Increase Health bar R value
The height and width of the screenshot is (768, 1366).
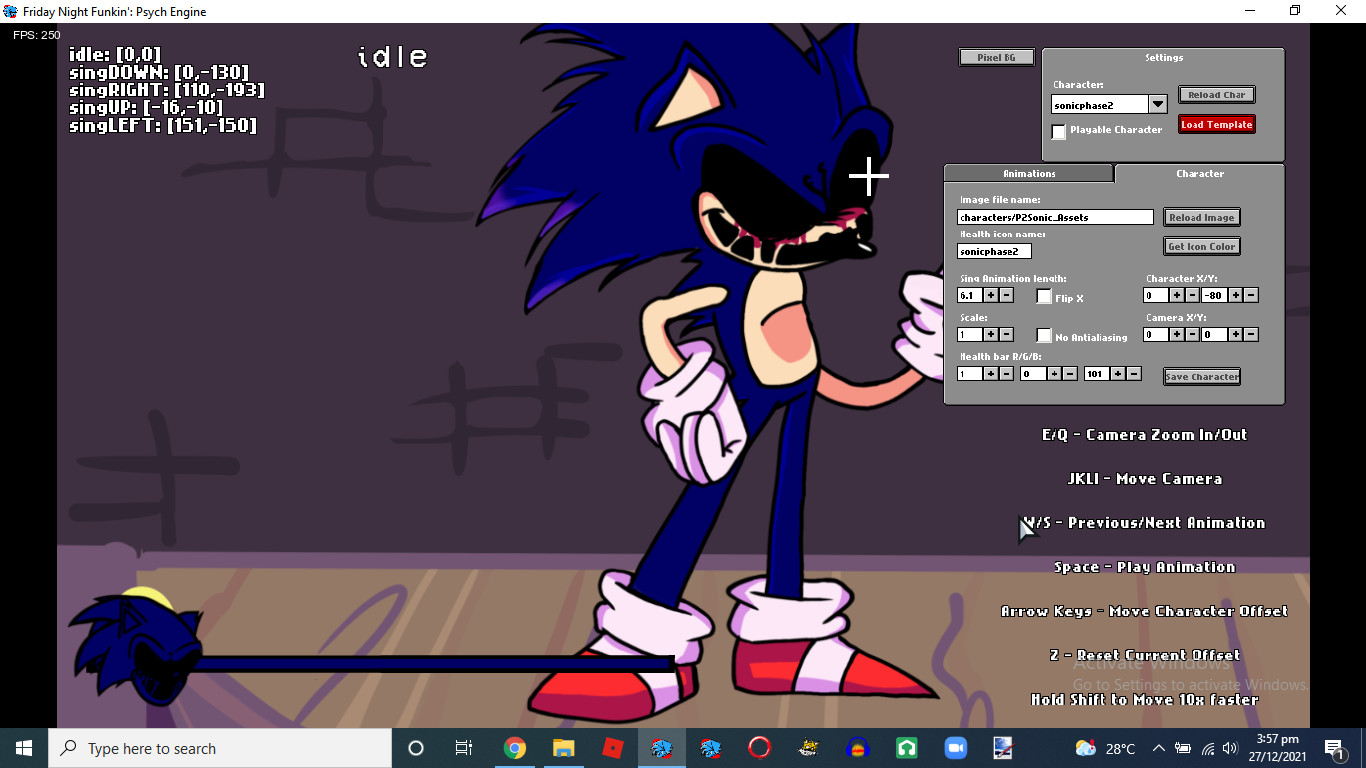coord(991,373)
